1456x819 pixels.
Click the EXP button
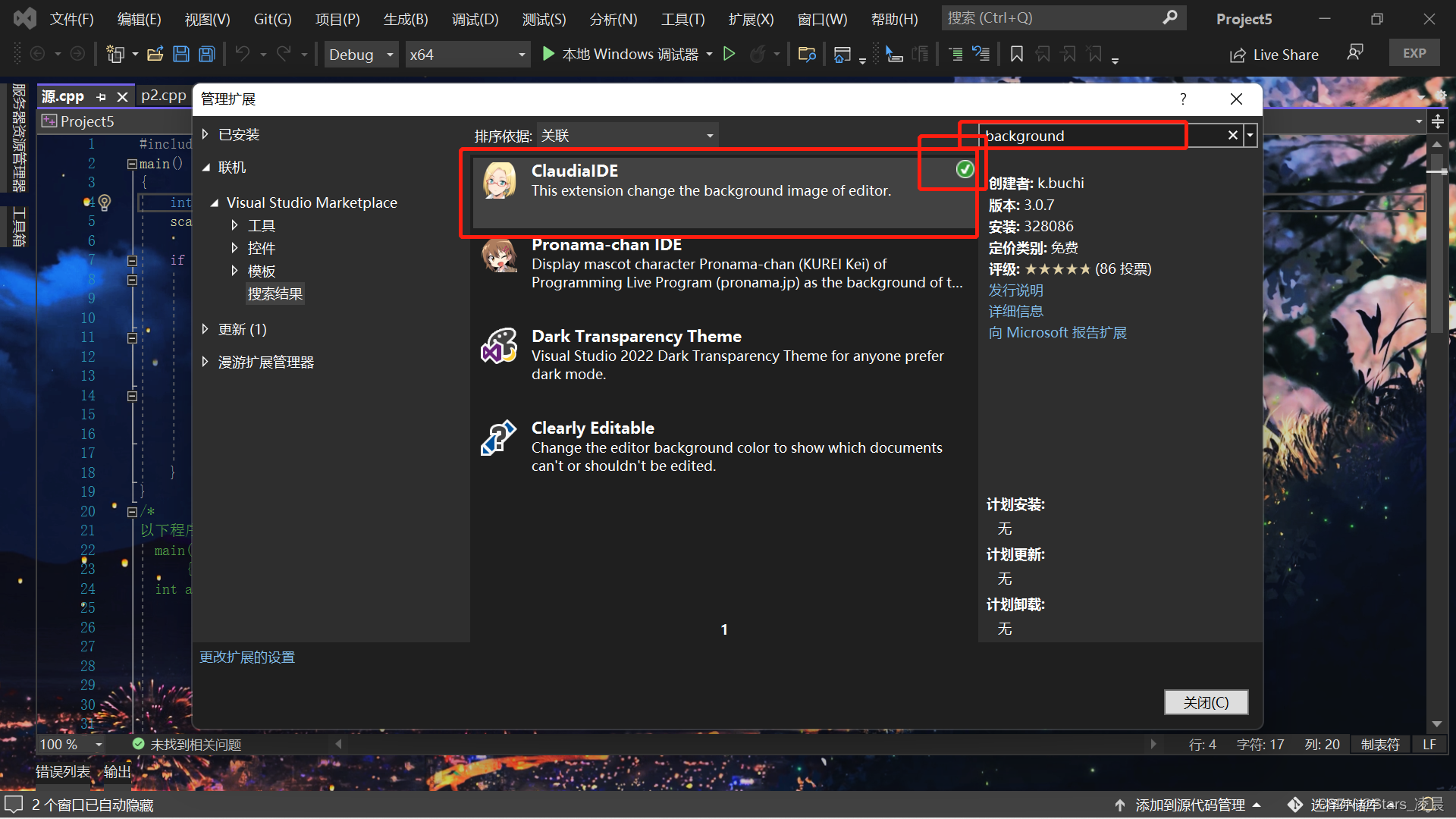coord(1414,53)
